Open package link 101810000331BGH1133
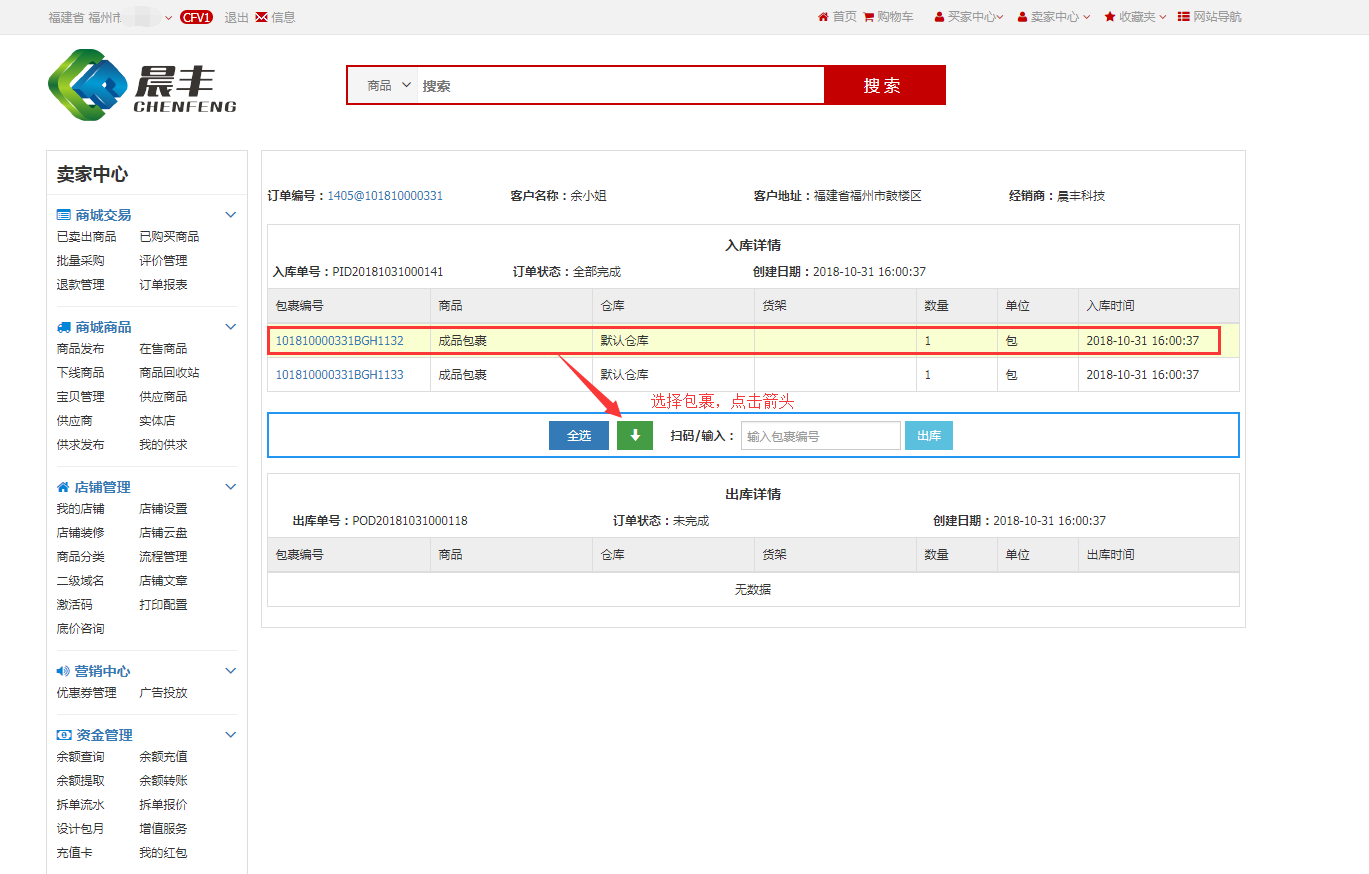 (339, 375)
